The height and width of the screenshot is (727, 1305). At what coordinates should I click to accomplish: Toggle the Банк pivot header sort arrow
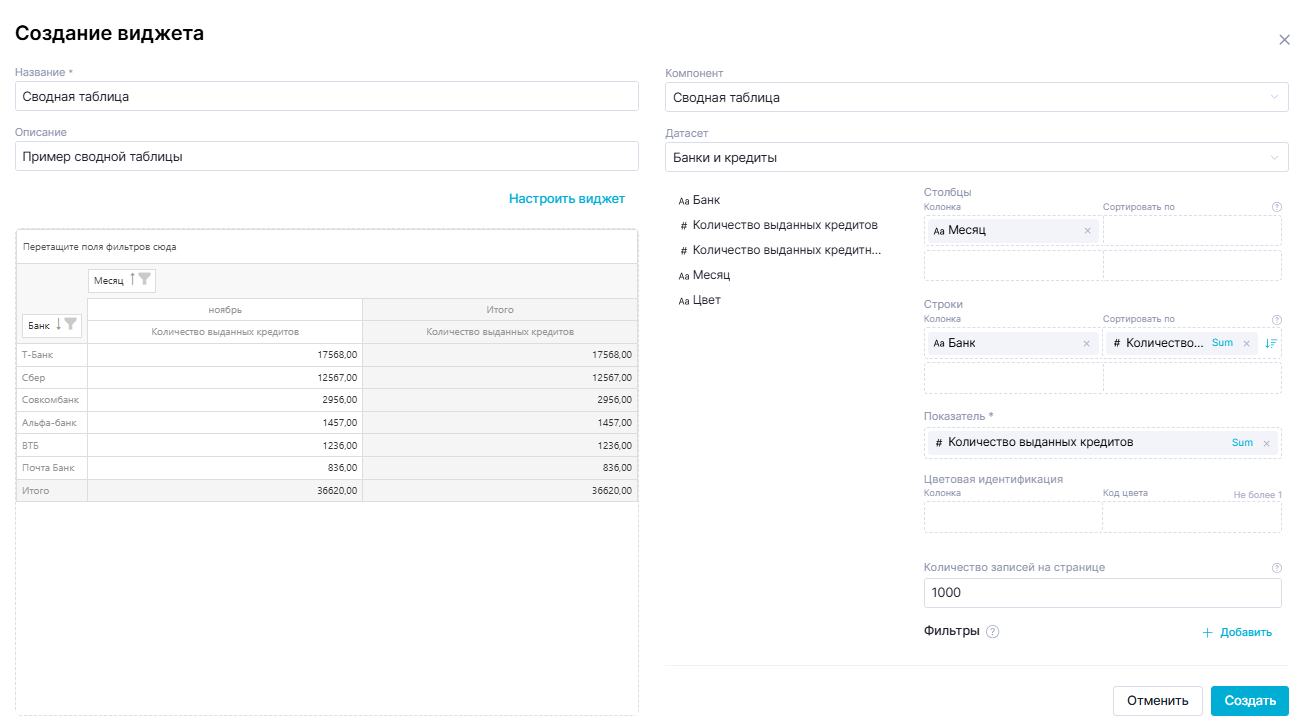tap(59, 325)
